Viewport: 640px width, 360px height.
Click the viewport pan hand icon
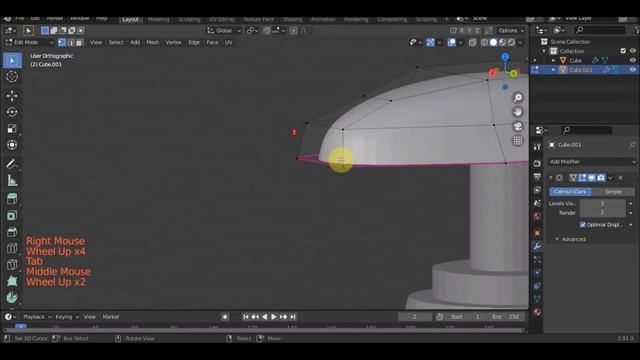[518, 112]
